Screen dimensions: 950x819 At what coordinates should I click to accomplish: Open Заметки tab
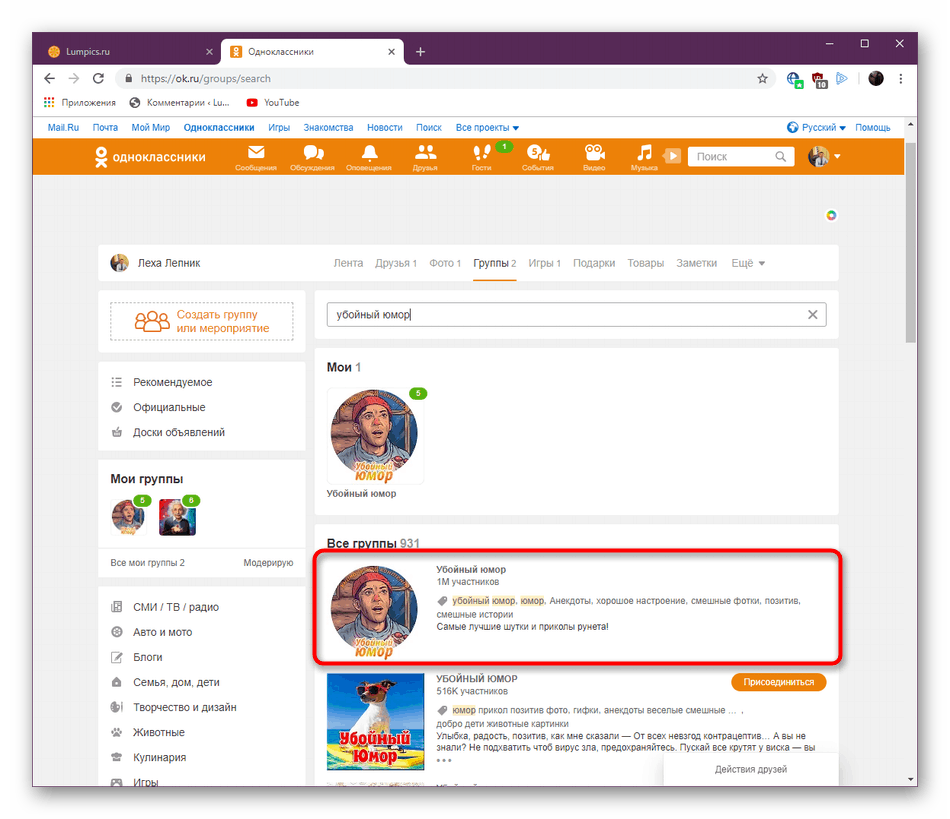[x=696, y=263]
